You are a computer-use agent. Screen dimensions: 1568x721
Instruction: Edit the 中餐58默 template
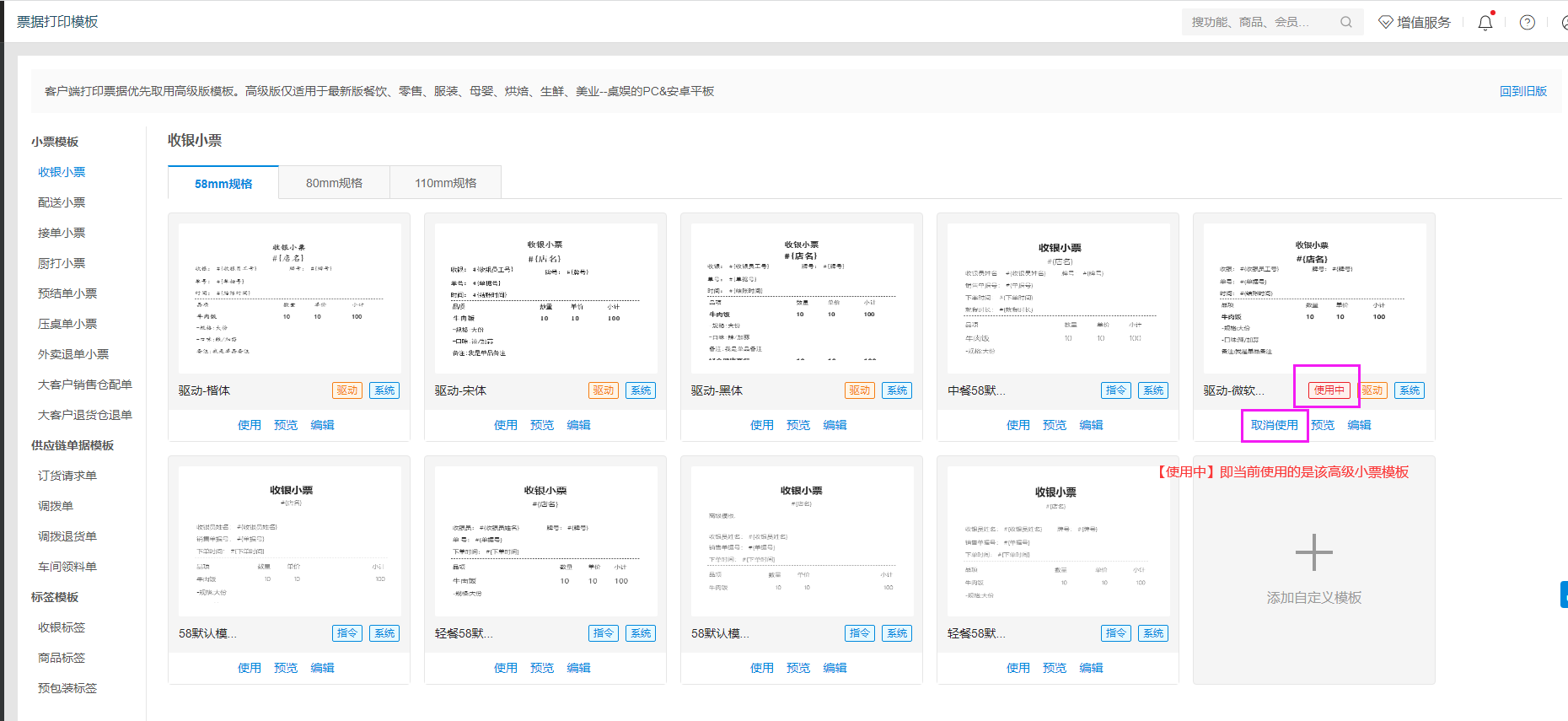pyautogui.click(x=1091, y=425)
